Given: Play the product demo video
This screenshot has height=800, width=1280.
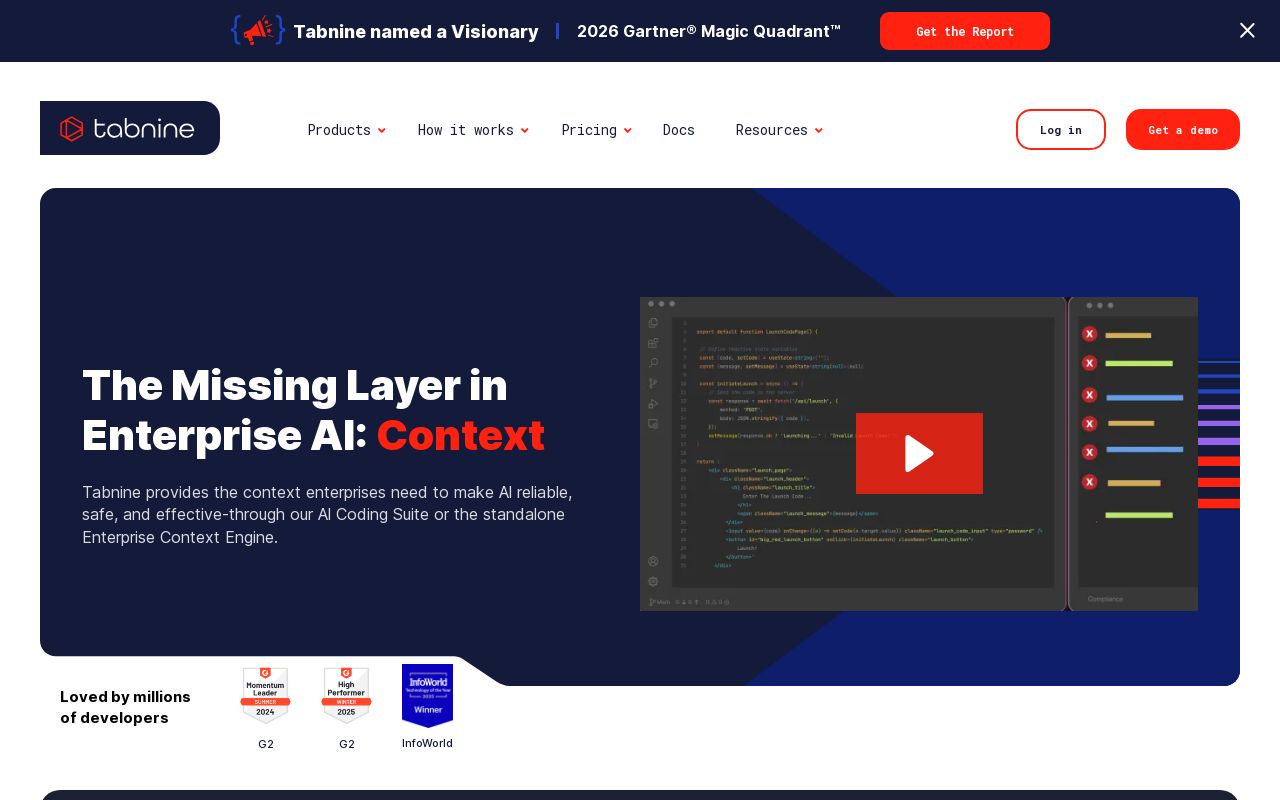Looking at the screenshot, I should (x=919, y=453).
